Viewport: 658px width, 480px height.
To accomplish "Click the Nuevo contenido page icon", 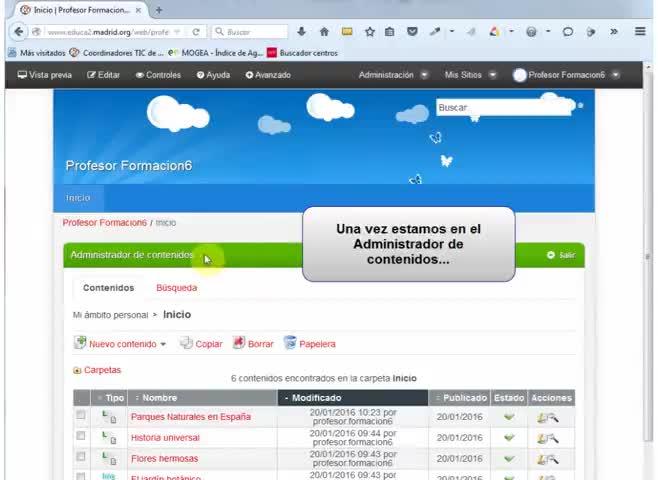I will click(80, 342).
